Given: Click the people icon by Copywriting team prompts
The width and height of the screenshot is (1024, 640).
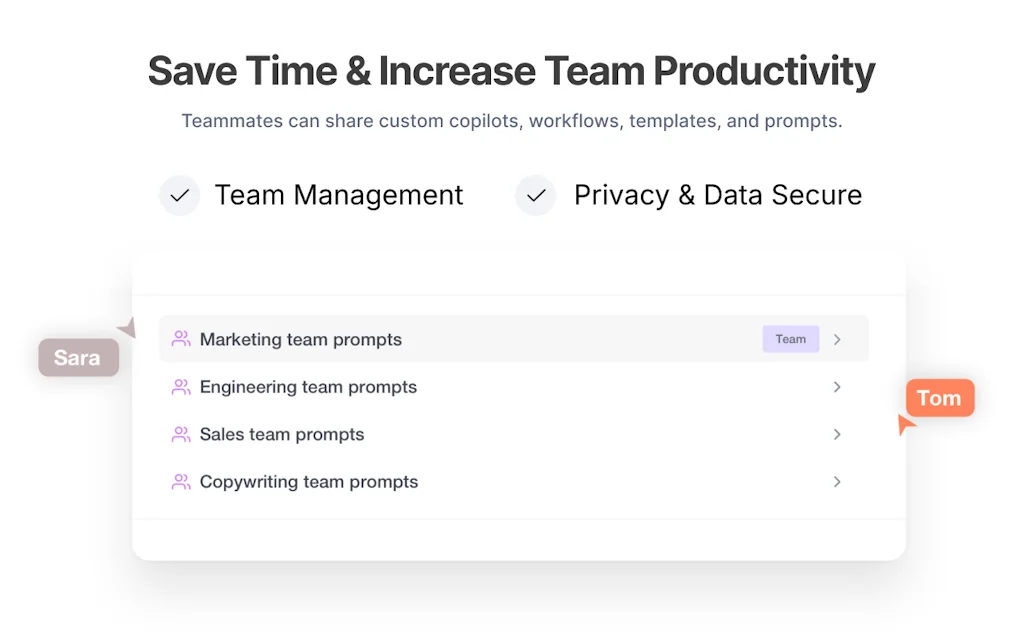Looking at the screenshot, I should 181,481.
